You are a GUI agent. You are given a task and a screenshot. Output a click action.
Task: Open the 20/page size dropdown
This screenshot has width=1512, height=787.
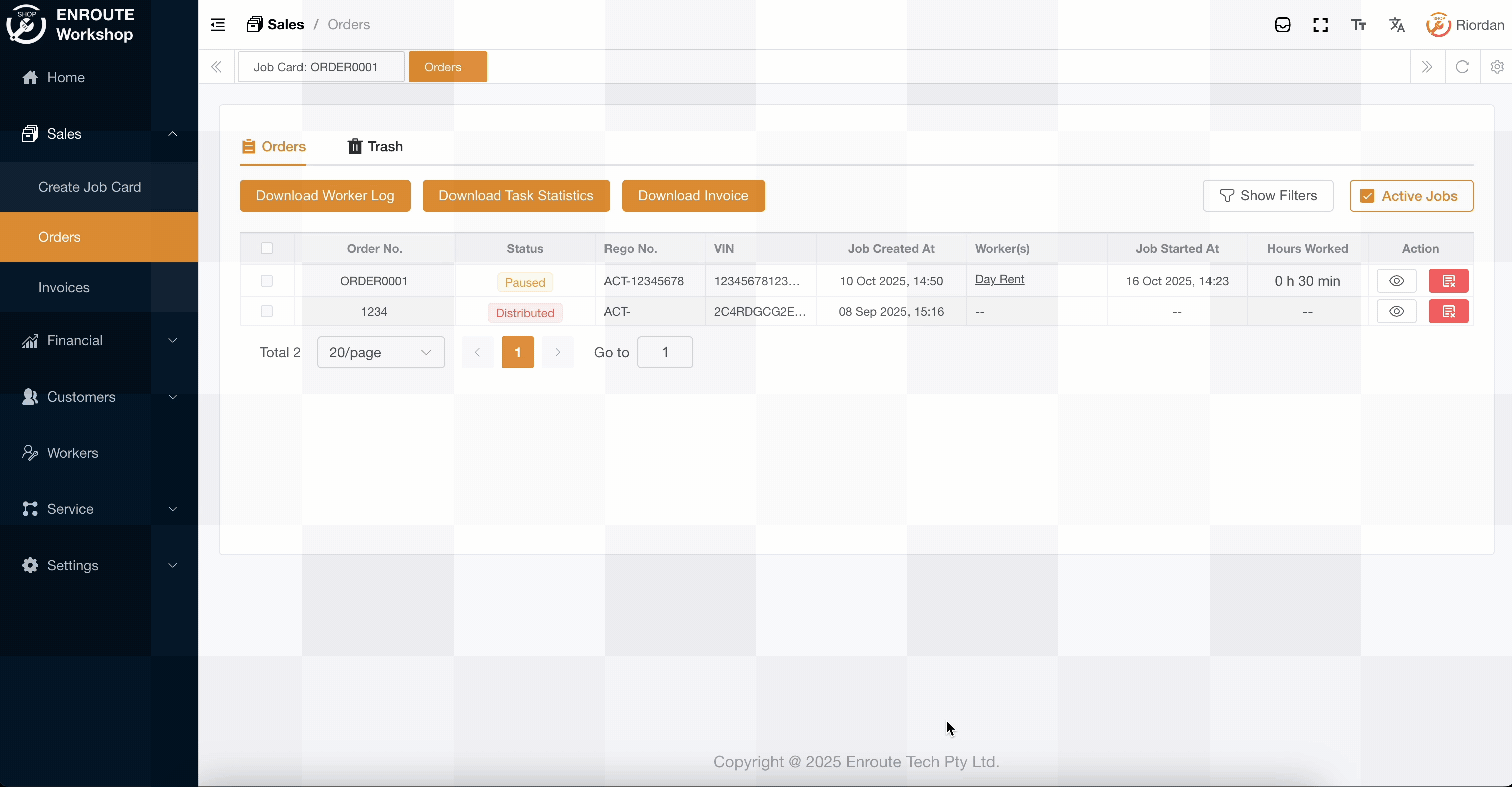pos(380,352)
